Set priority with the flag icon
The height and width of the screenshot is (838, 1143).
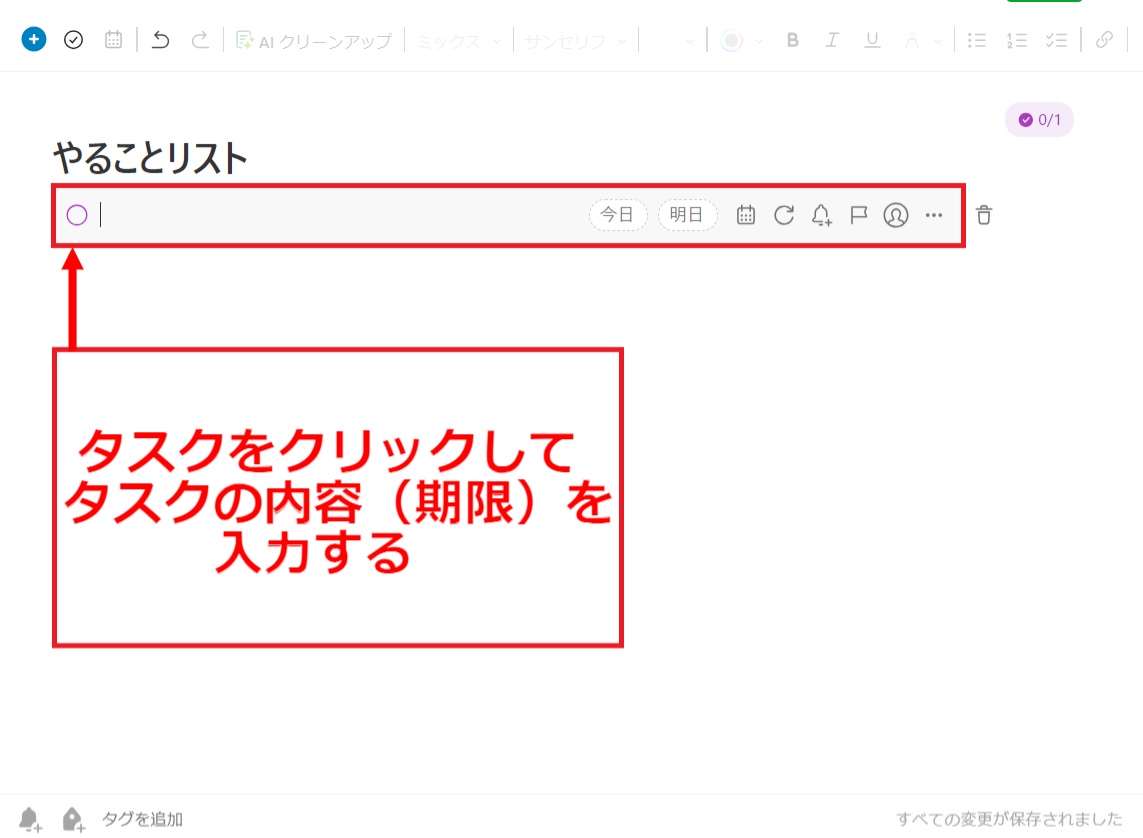click(859, 215)
